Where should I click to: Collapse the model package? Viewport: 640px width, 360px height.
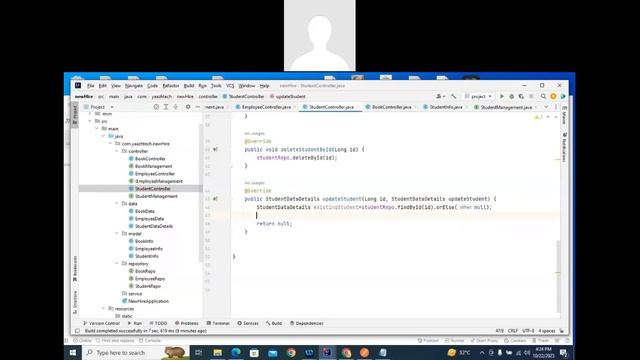[x=117, y=233]
